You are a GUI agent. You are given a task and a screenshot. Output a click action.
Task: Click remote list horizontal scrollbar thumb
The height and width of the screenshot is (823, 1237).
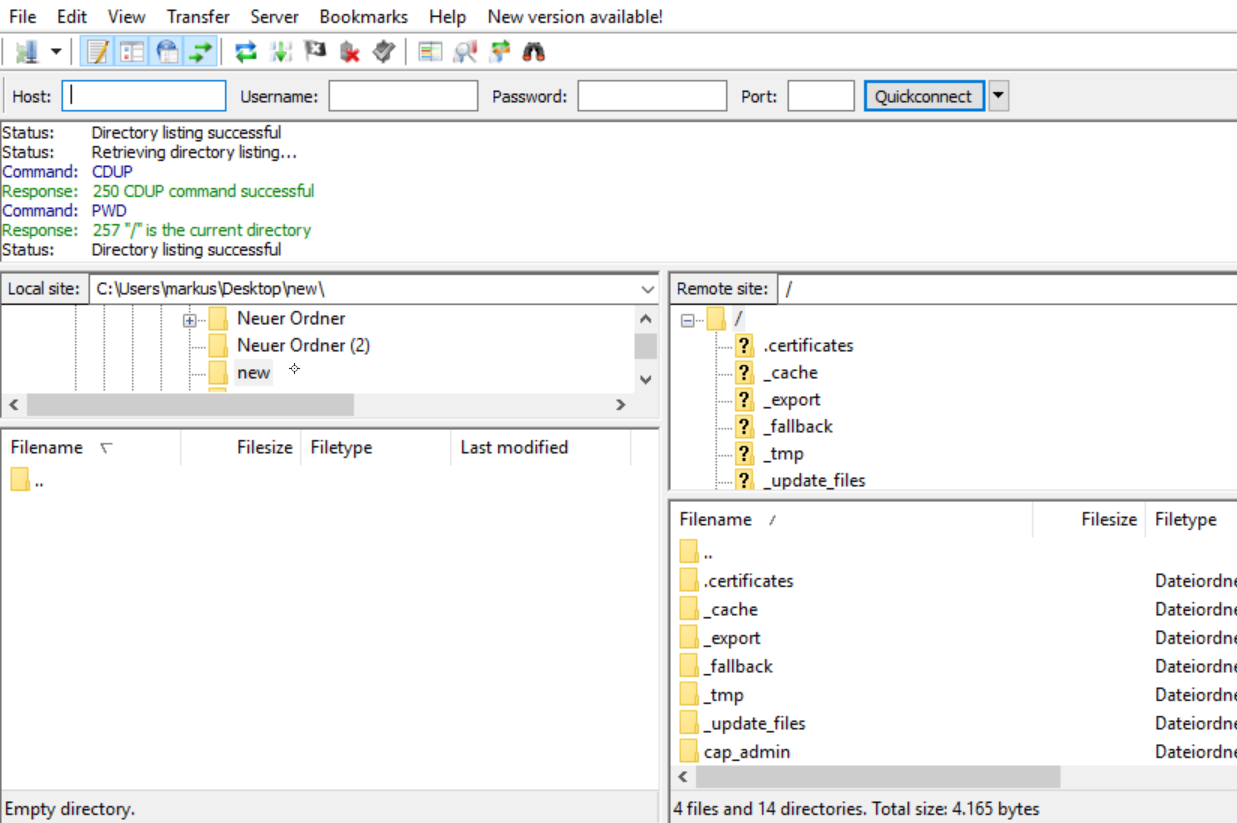pyautogui.click(x=878, y=777)
